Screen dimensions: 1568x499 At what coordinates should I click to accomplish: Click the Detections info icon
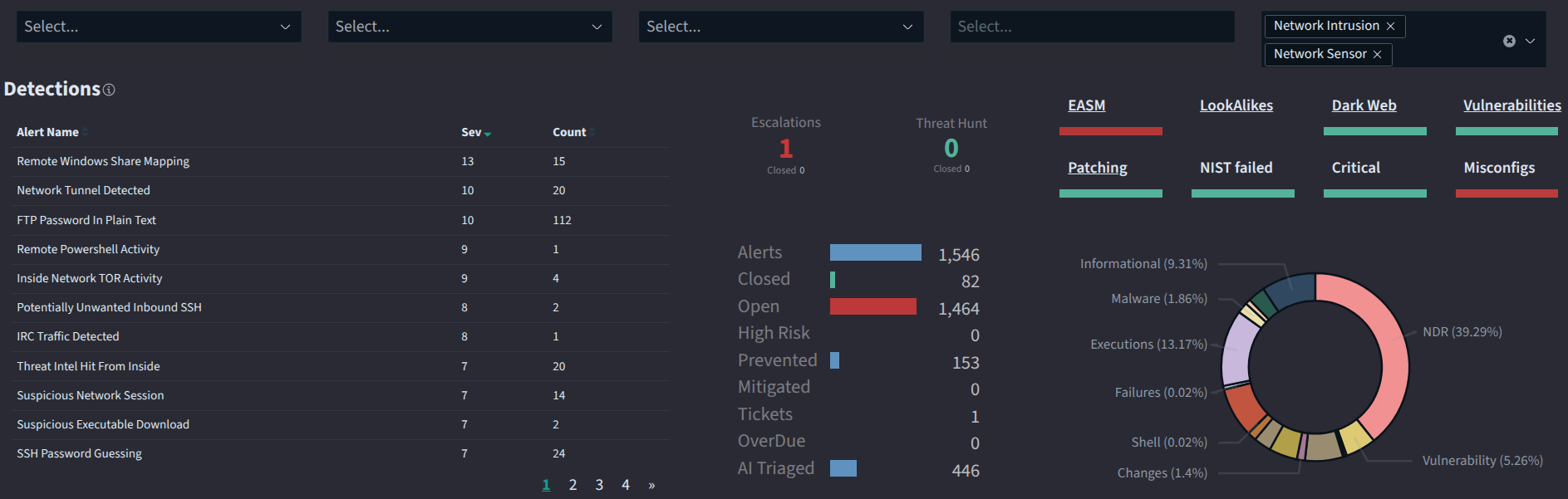pyautogui.click(x=109, y=90)
